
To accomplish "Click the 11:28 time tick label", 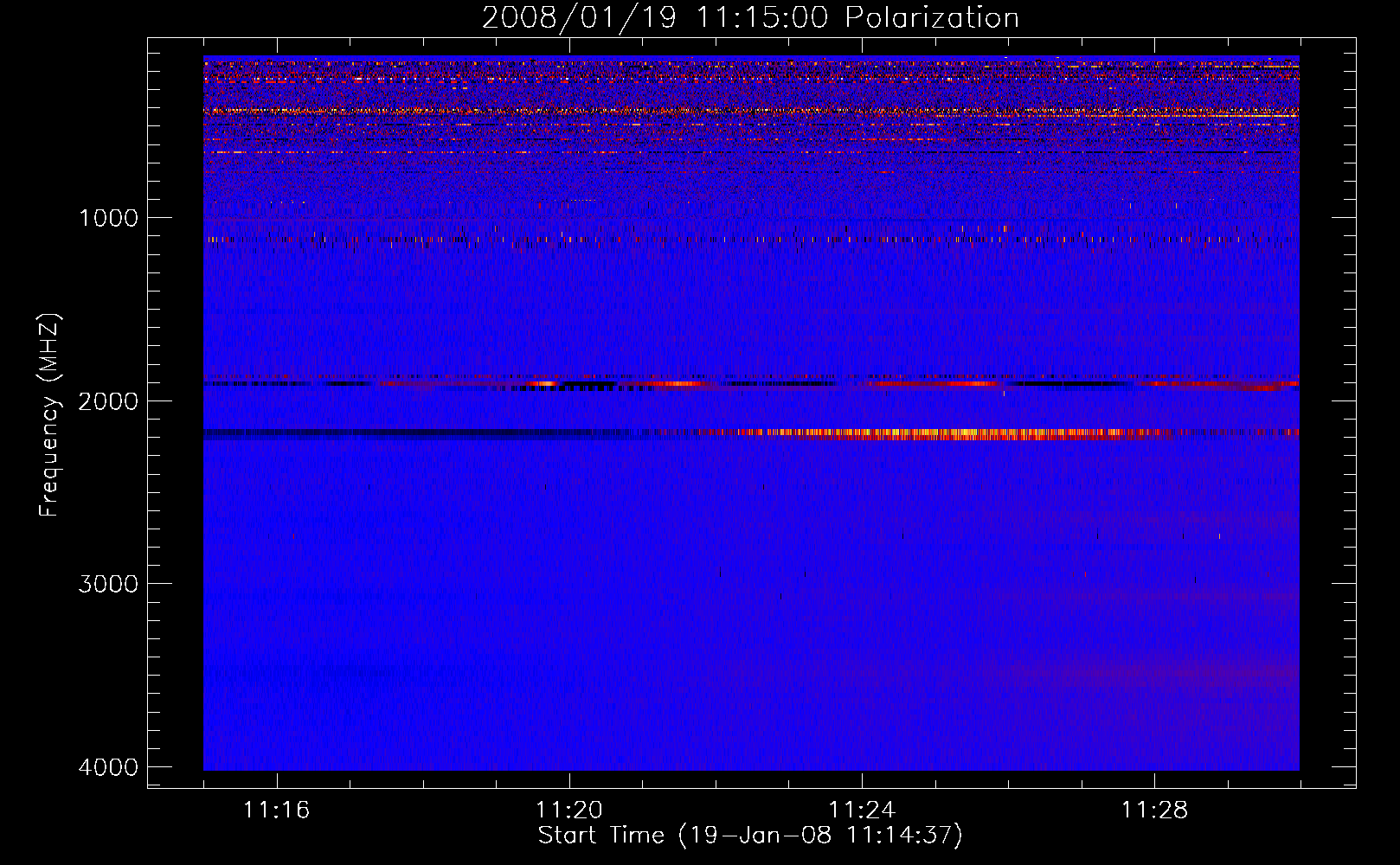I will [1155, 810].
